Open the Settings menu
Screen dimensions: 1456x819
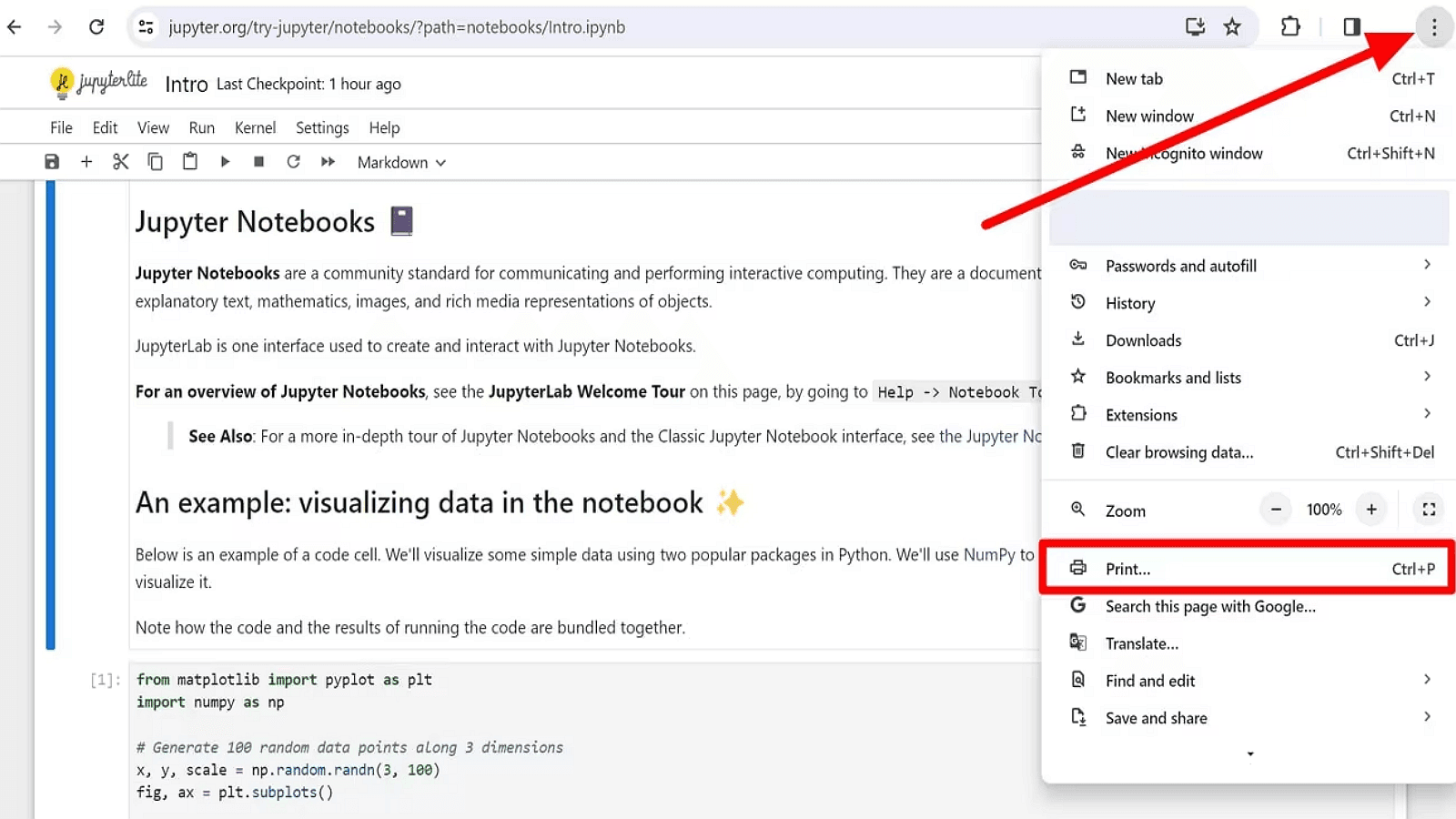pyautogui.click(x=322, y=128)
